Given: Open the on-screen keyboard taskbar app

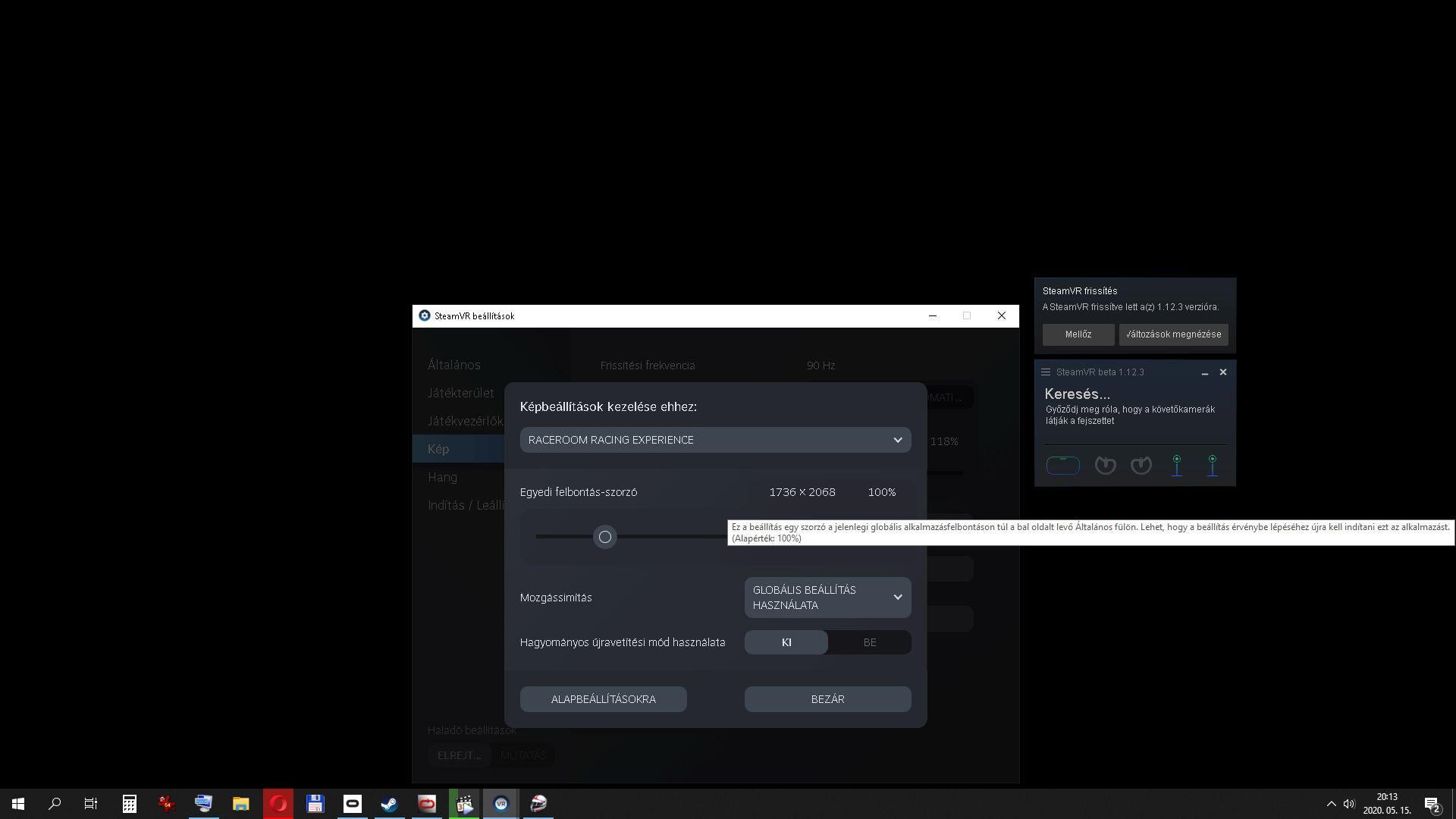Looking at the screenshot, I should 203,804.
